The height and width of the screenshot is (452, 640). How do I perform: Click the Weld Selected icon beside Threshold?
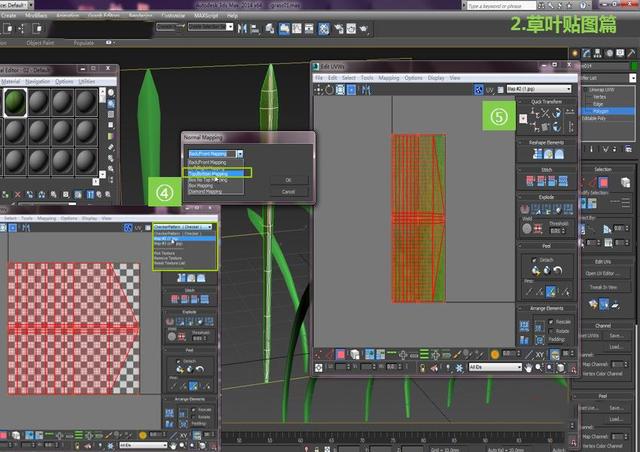pos(538,229)
